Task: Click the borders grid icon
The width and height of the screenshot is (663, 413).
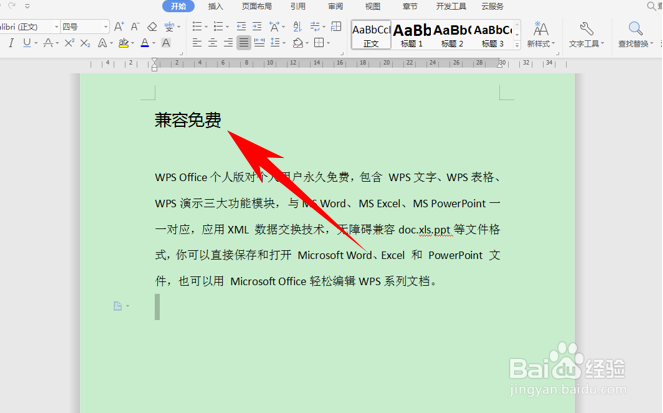Action: point(319,43)
